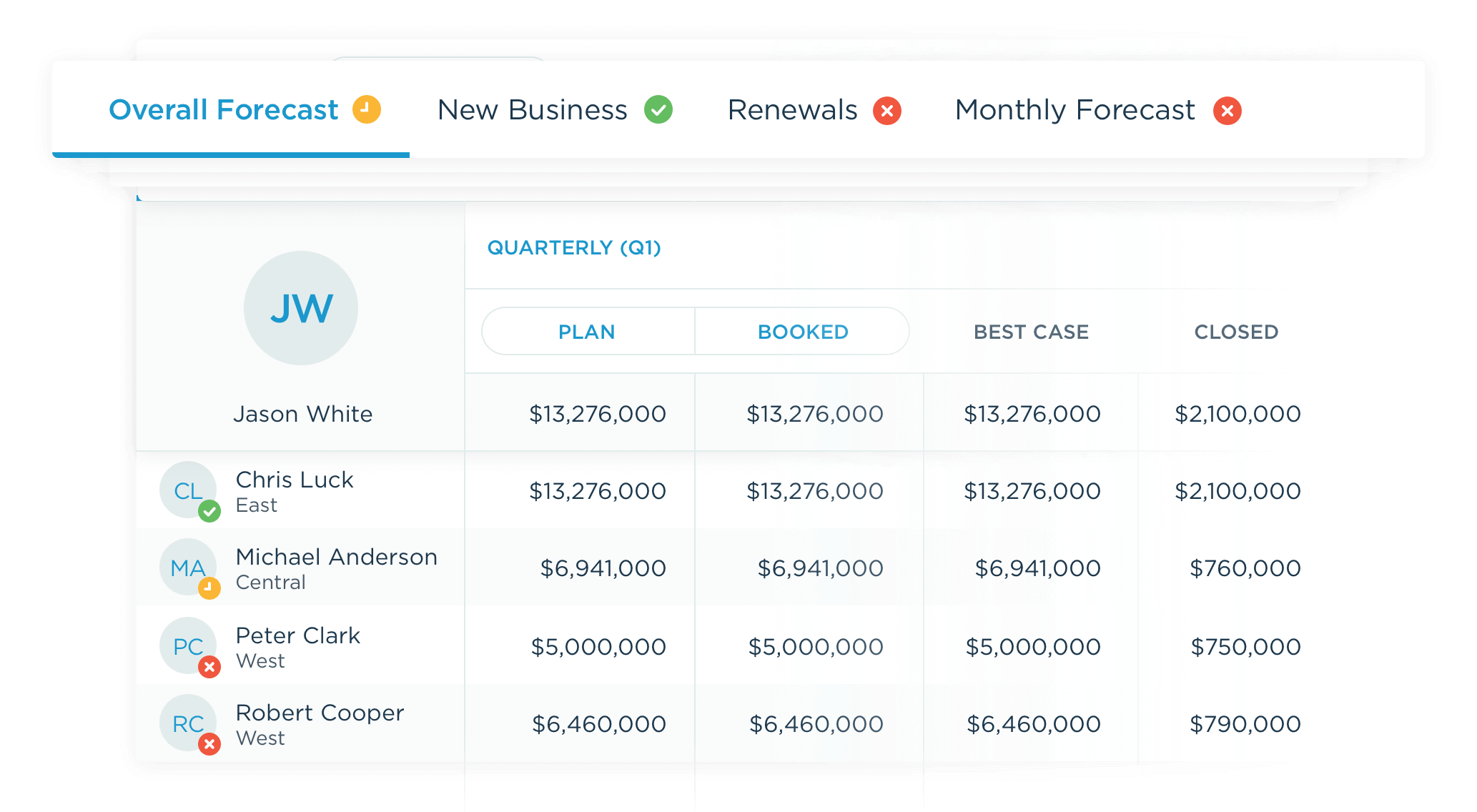Click the clock status icon on Overall Forecast tab

tap(367, 109)
